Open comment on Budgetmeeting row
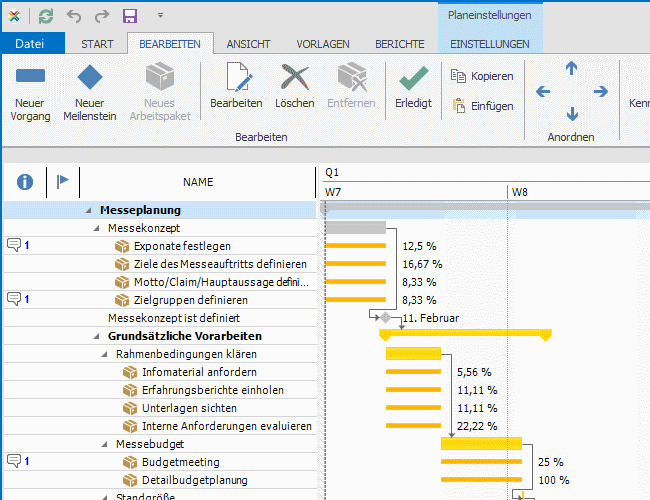The height and width of the screenshot is (500, 650). [x=14, y=461]
